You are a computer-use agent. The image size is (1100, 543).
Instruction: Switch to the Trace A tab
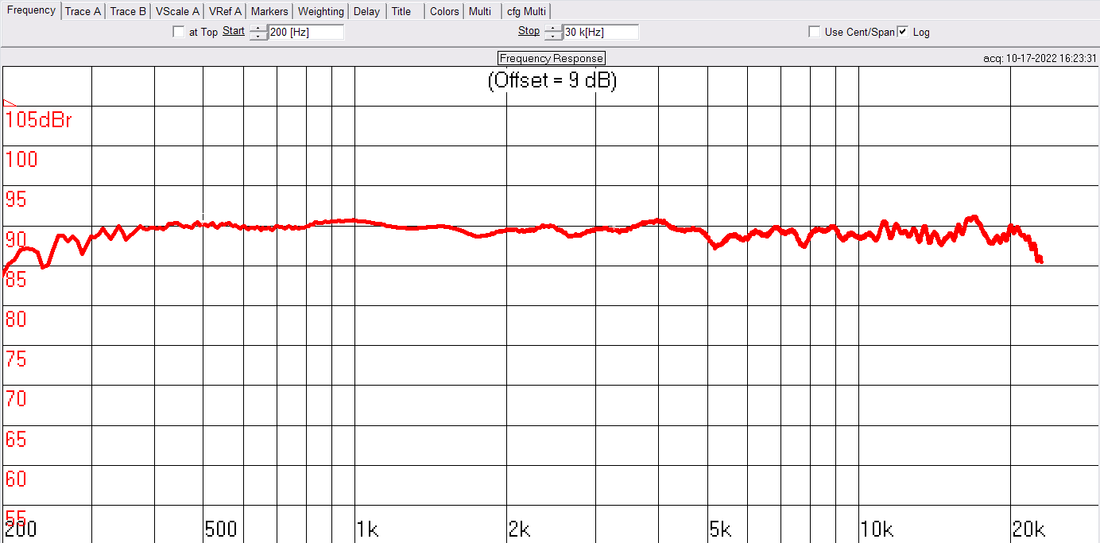(82, 12)
